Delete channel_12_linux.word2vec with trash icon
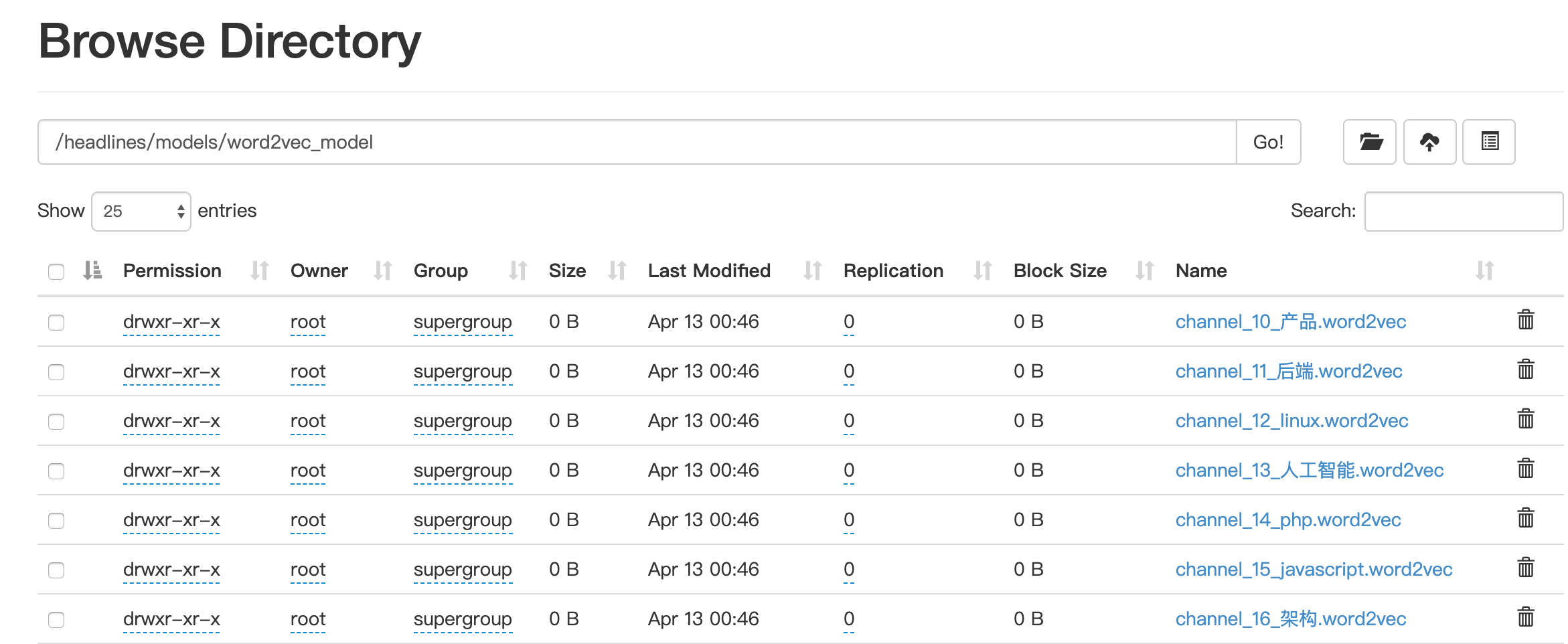 coord(1526,419)
